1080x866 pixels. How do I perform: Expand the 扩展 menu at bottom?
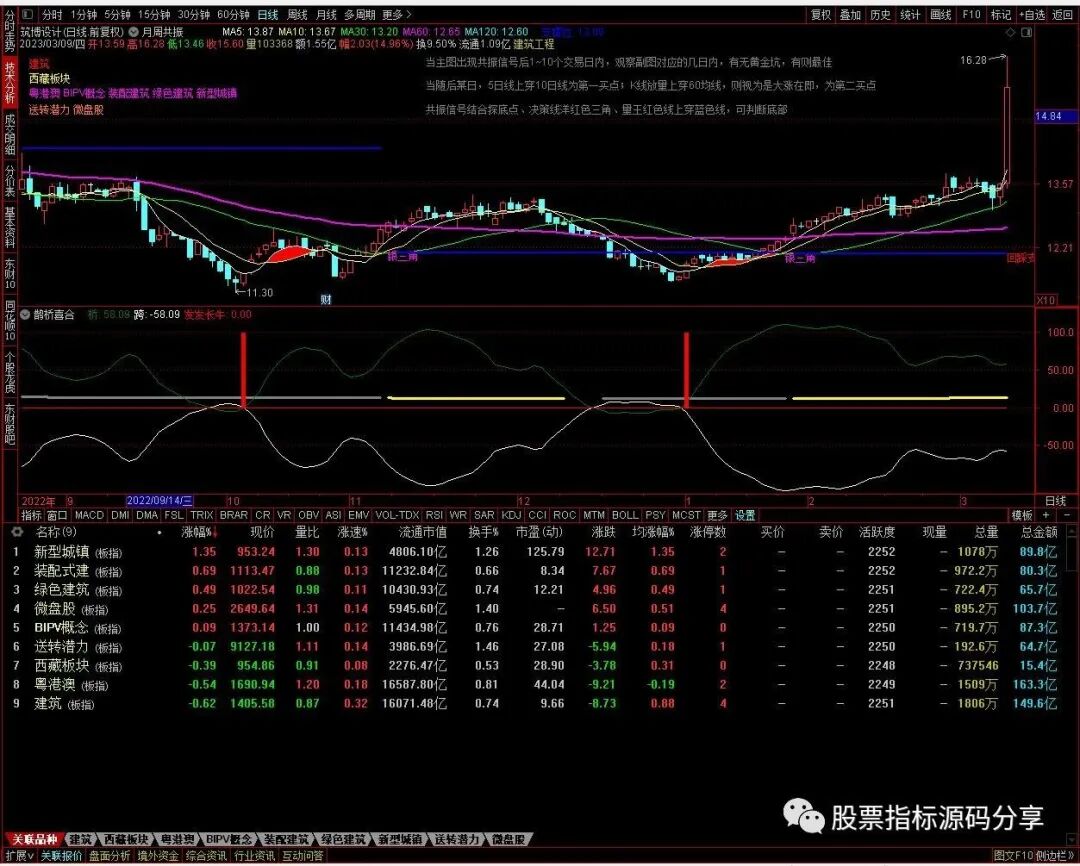tap(18, 856)
